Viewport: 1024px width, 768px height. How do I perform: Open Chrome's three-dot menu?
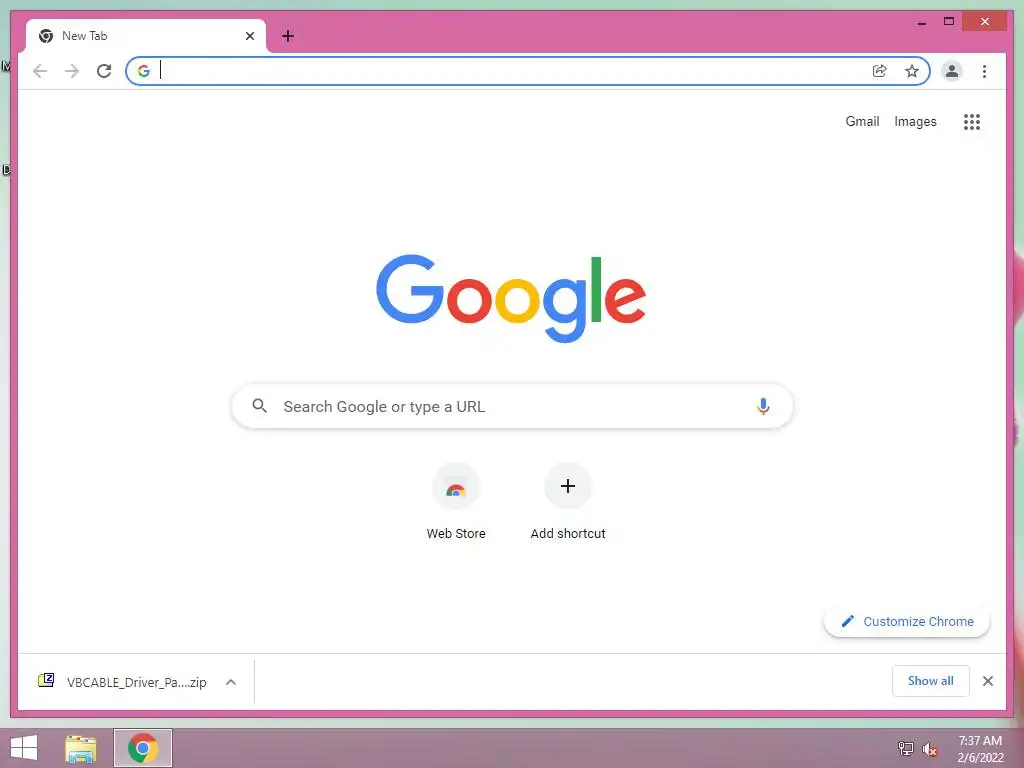coord(984,71)
